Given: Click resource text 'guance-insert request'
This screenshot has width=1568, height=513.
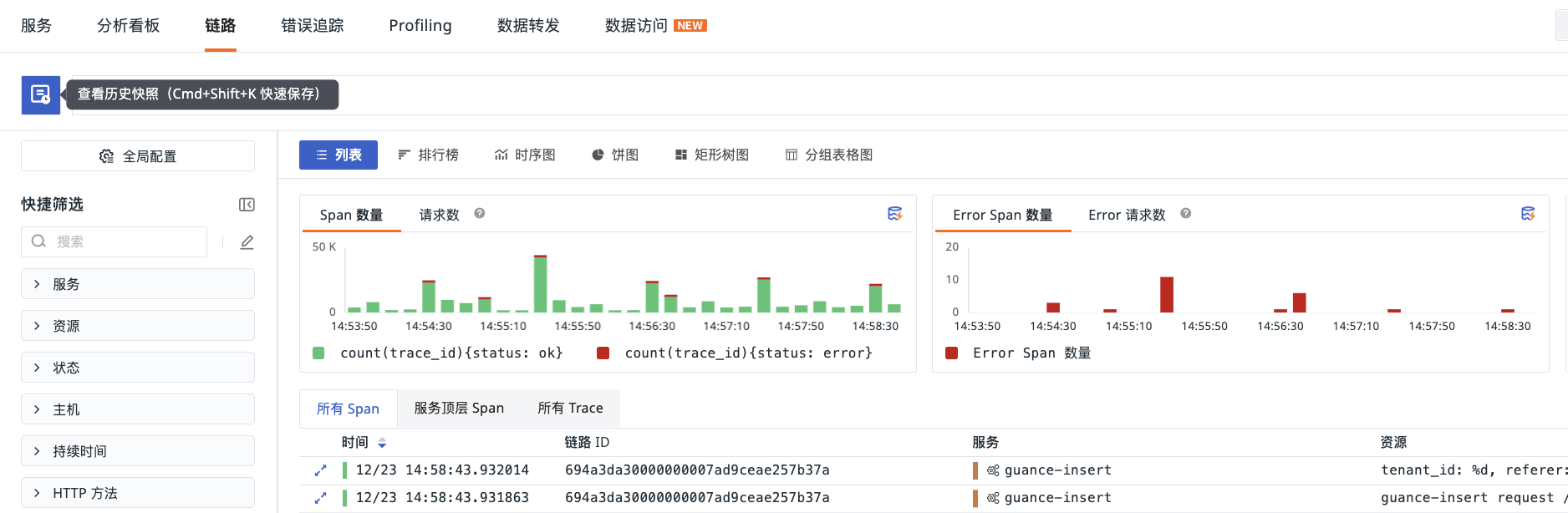Looking at the screenshot, I should tap(1474, 498).
